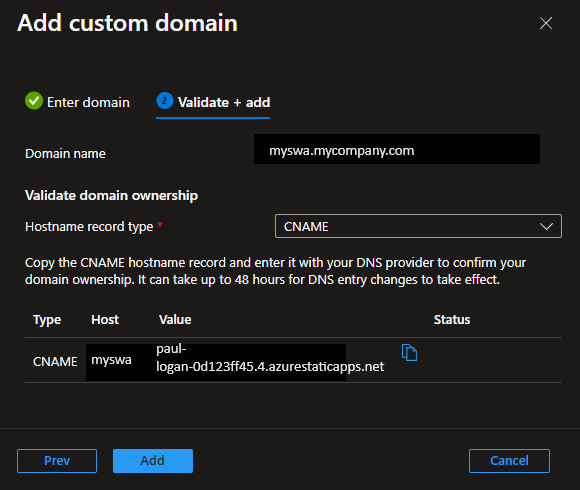Click the CNAME type cell in table
Screen dimensions: 580x490
point(55,361)
